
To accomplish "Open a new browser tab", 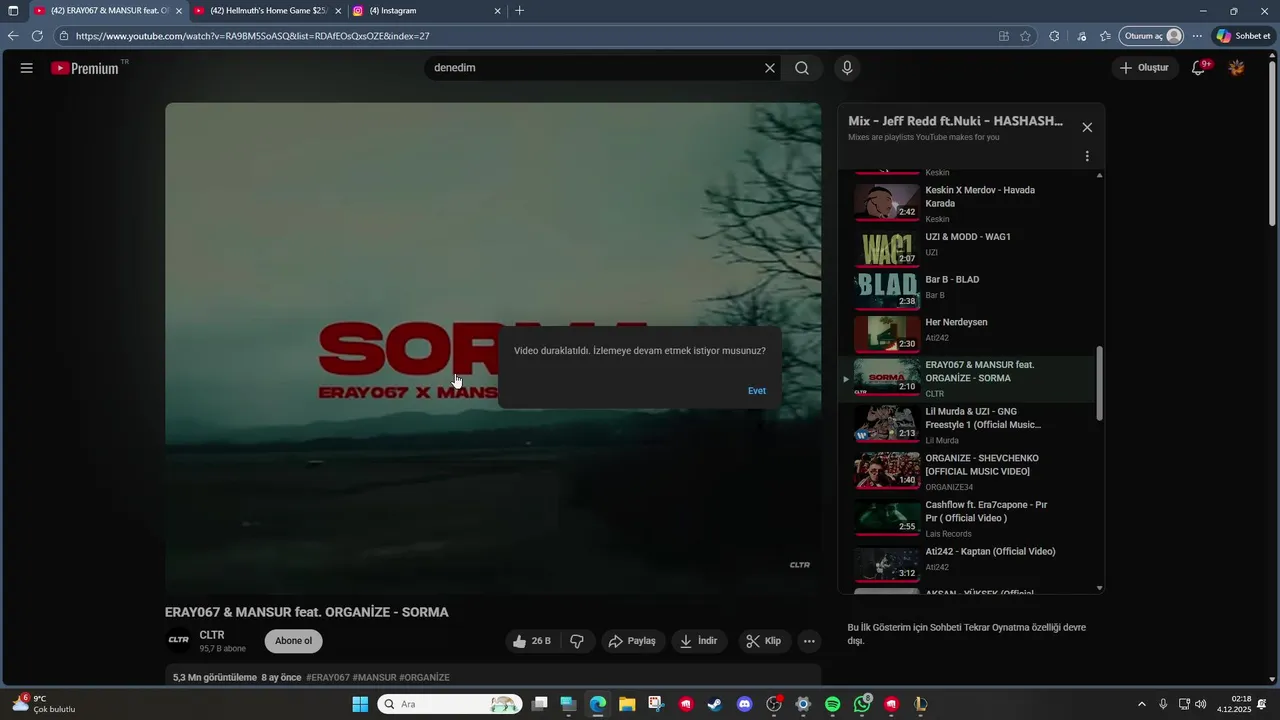I will click(x=519, y=11).
